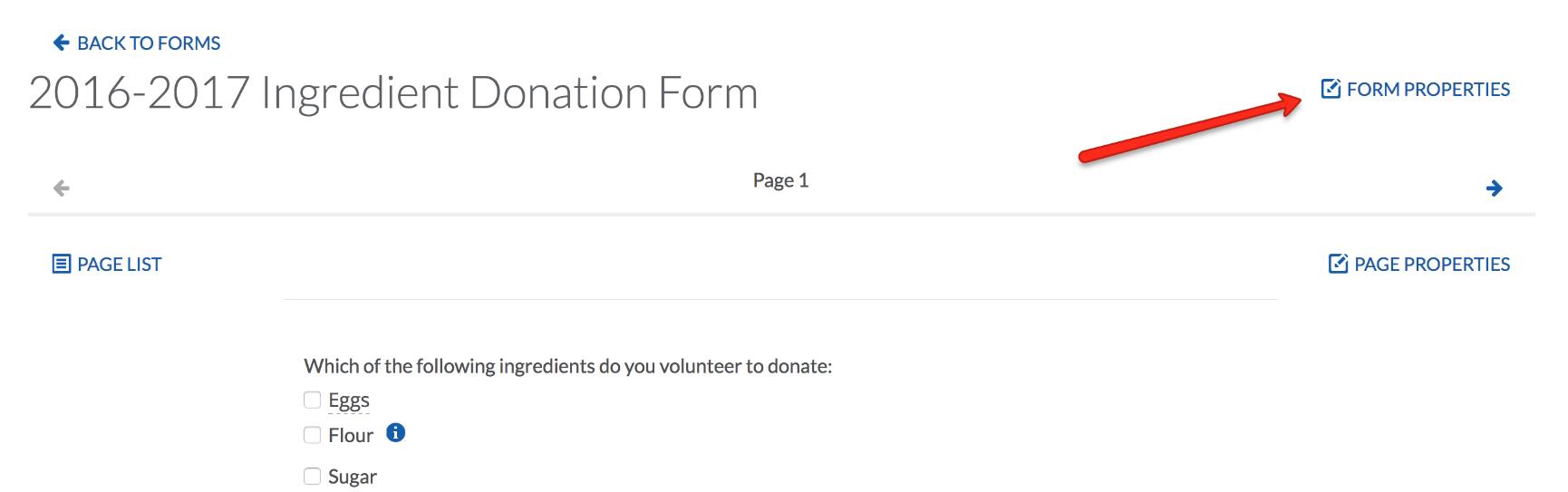Click the edit icon beside Form Properties
This screenshot has height=492, width=1568.
click(1331, 89)
